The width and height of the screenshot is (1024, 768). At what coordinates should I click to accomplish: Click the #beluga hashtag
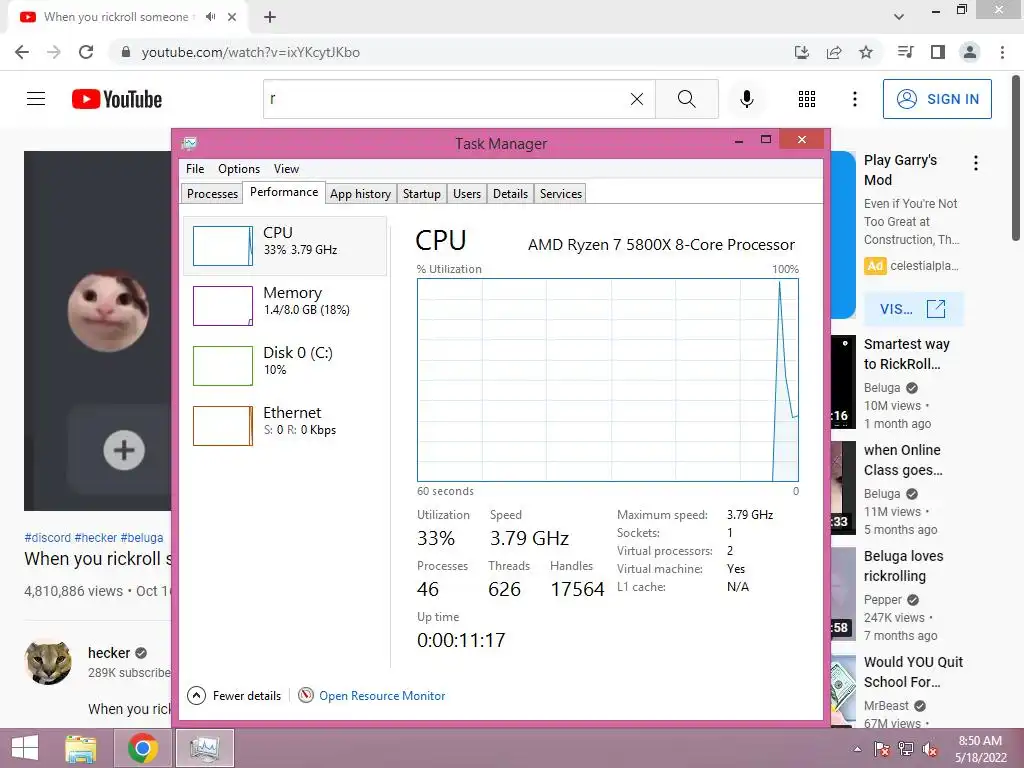click(x=142, y=537)
